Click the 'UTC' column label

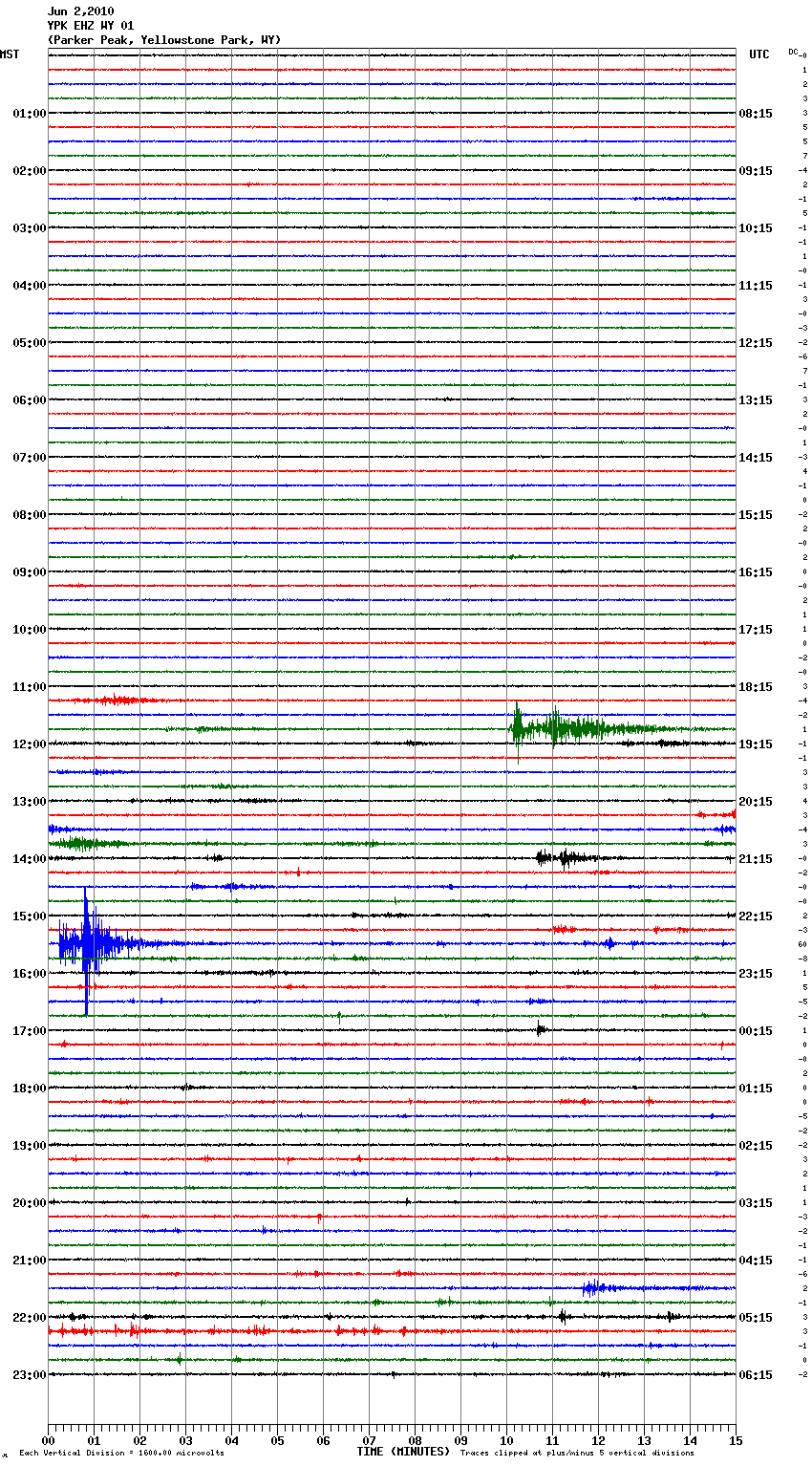coord(759,54)
